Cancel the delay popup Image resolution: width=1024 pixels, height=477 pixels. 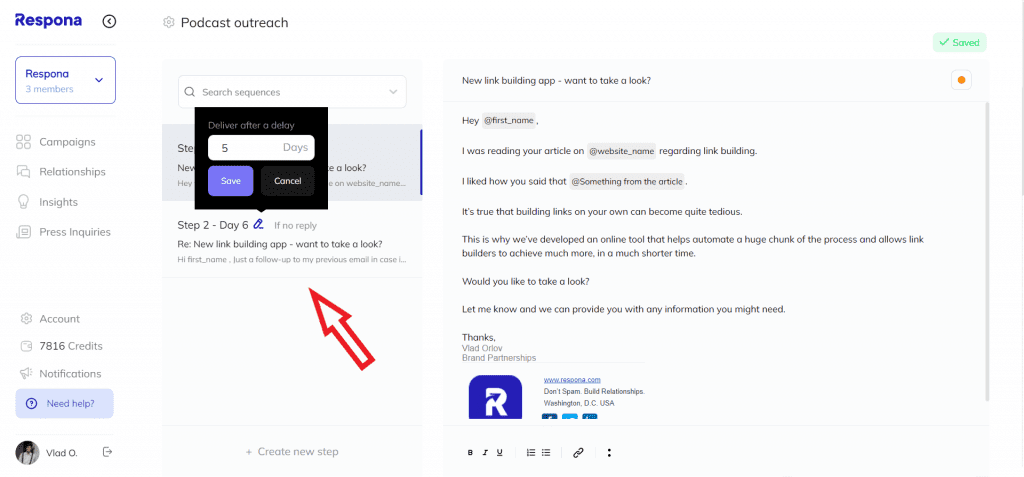pos(287,181)
